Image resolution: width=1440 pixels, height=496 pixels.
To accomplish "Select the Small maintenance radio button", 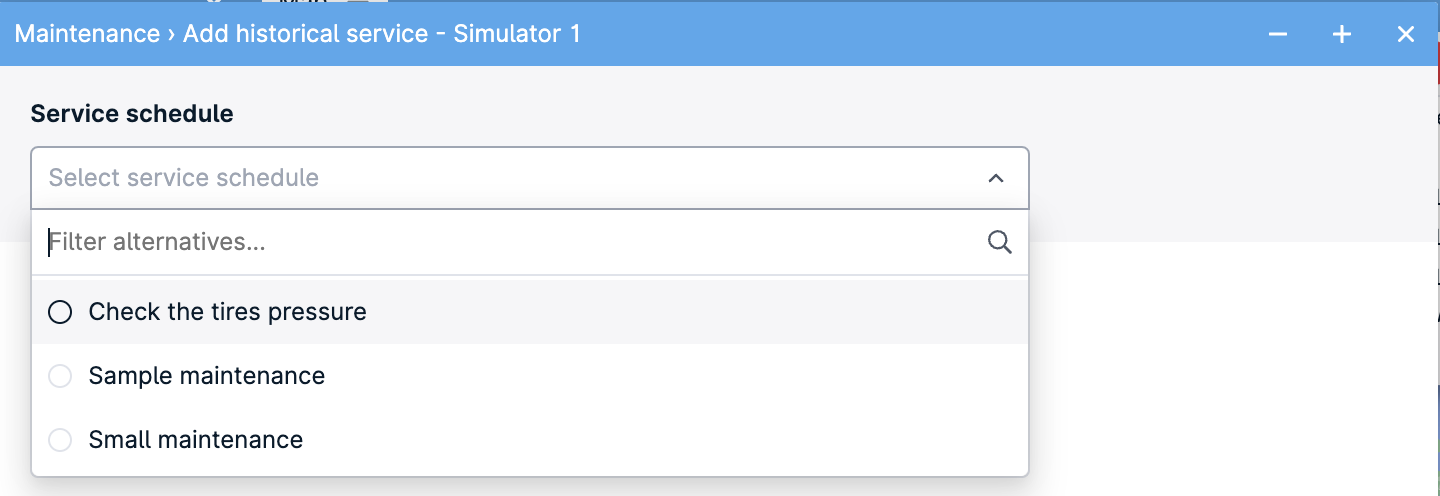I will point(60,440).
